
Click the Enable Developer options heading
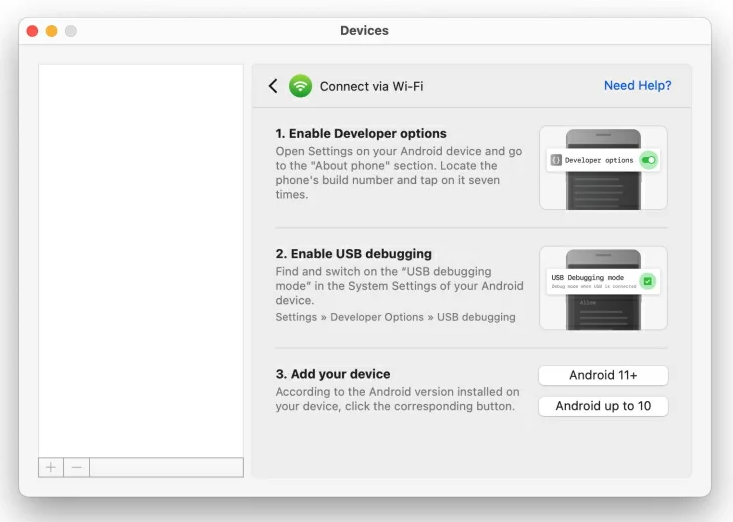[361, 133]
